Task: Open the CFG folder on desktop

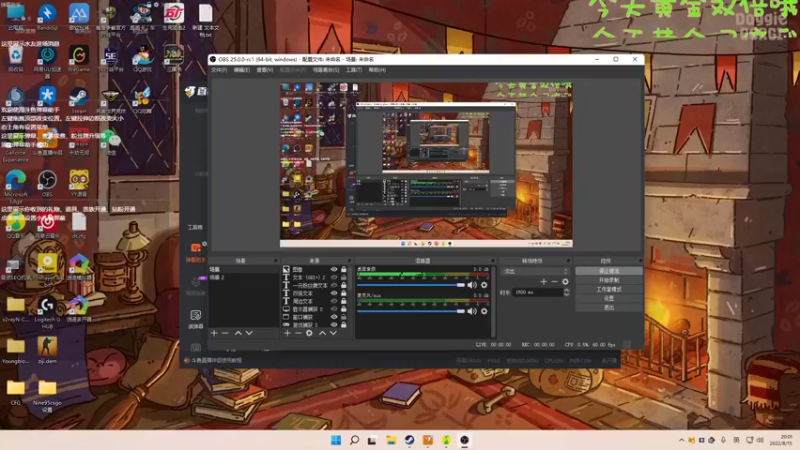Action: [16, 392]
